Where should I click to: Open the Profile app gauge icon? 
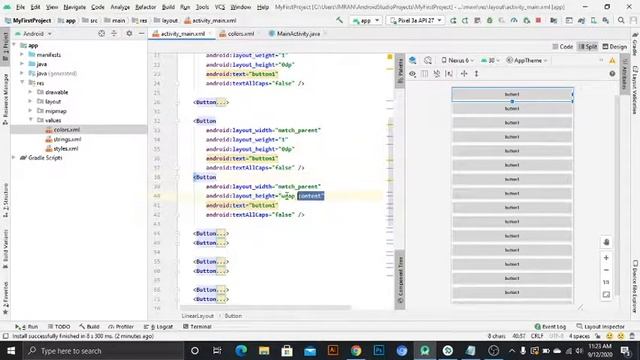coord(514,20)
